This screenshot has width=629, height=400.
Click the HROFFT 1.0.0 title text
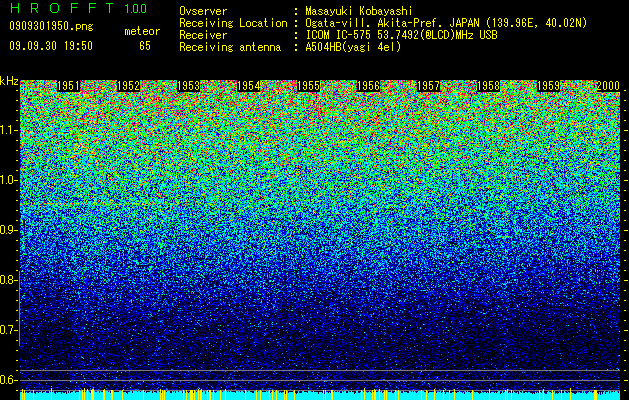point(78,8)
